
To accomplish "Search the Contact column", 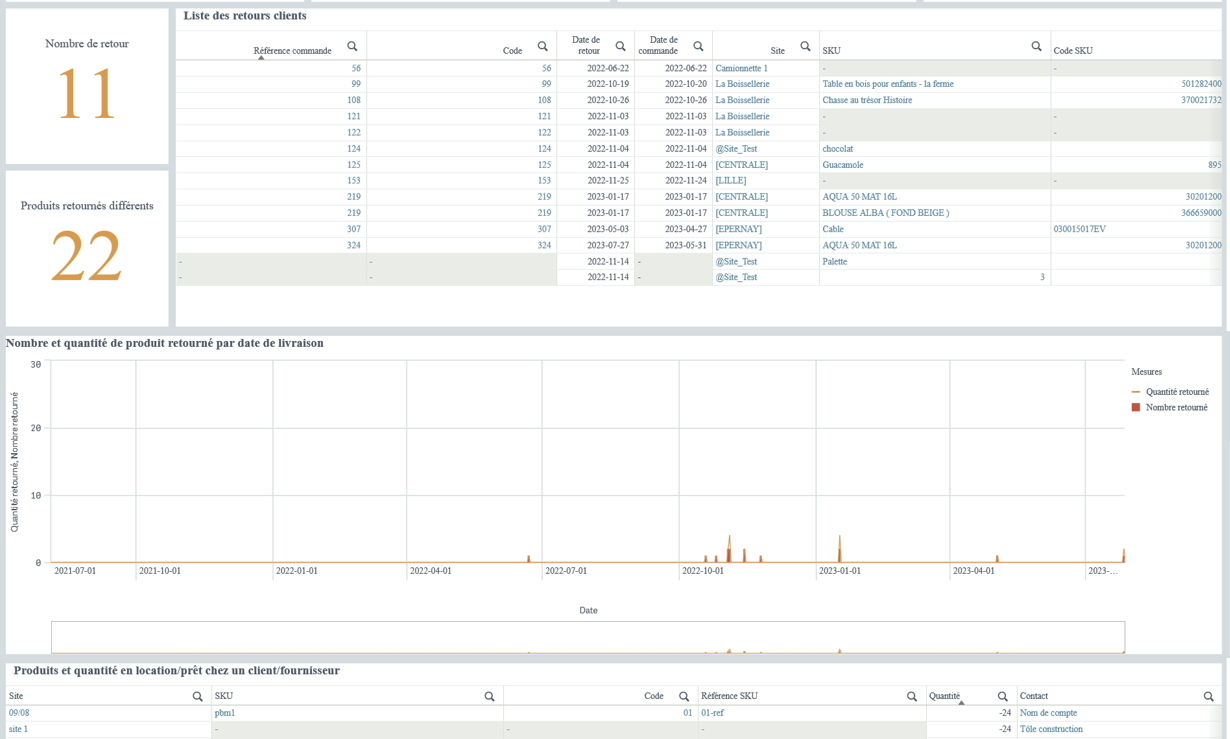I will (x=1208, y=696).
